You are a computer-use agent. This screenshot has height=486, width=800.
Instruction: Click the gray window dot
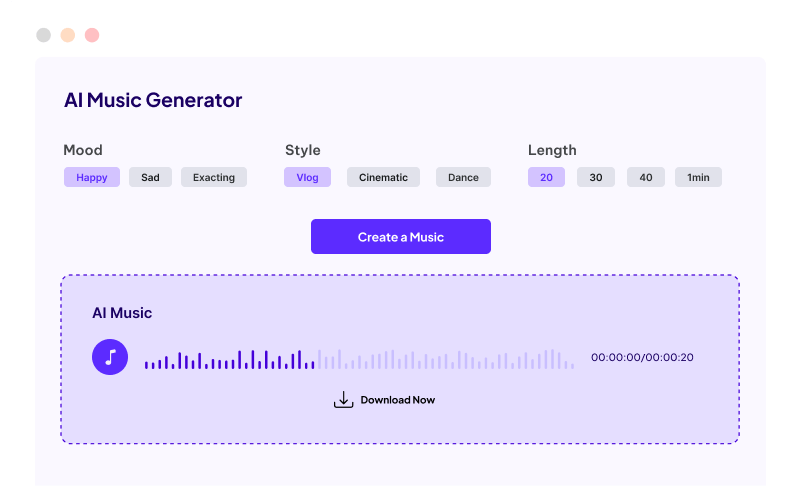click(43, 35)
